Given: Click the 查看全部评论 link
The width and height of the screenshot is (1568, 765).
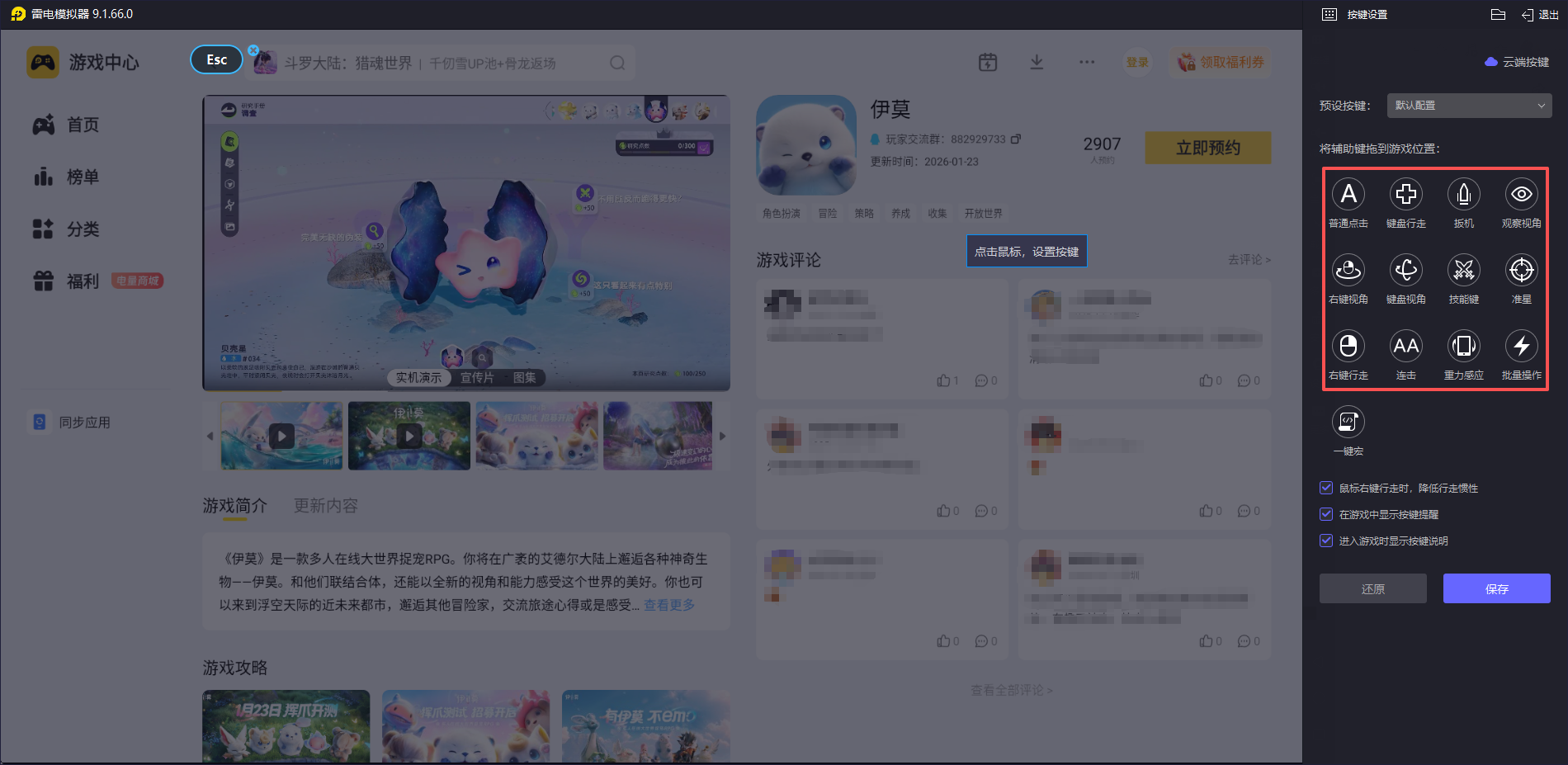Looking at the screenshot, I should [x=1011, y=690].
